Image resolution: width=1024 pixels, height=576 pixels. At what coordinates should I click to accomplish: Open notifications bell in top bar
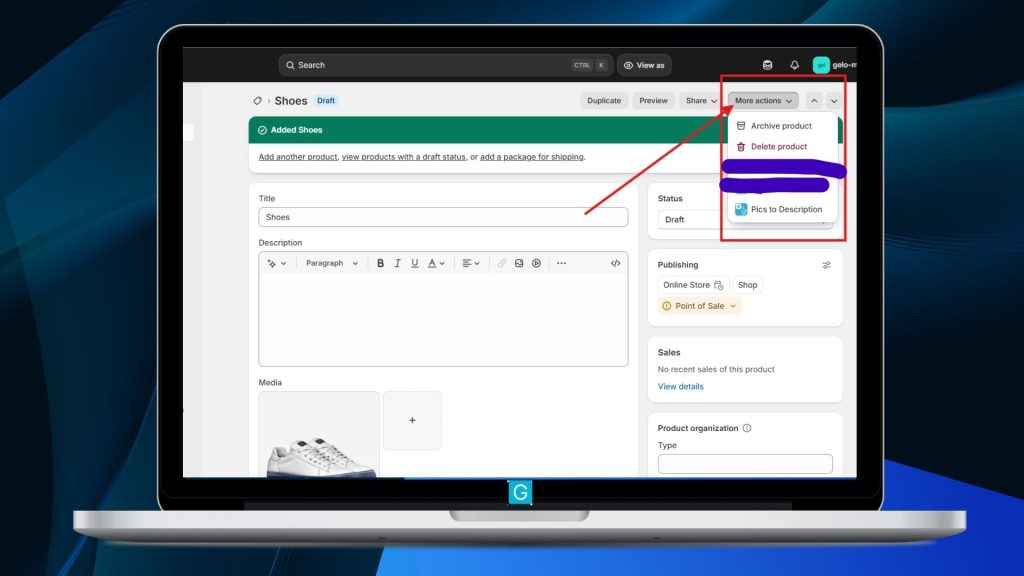pyautogui.click(x=794, y=65)
